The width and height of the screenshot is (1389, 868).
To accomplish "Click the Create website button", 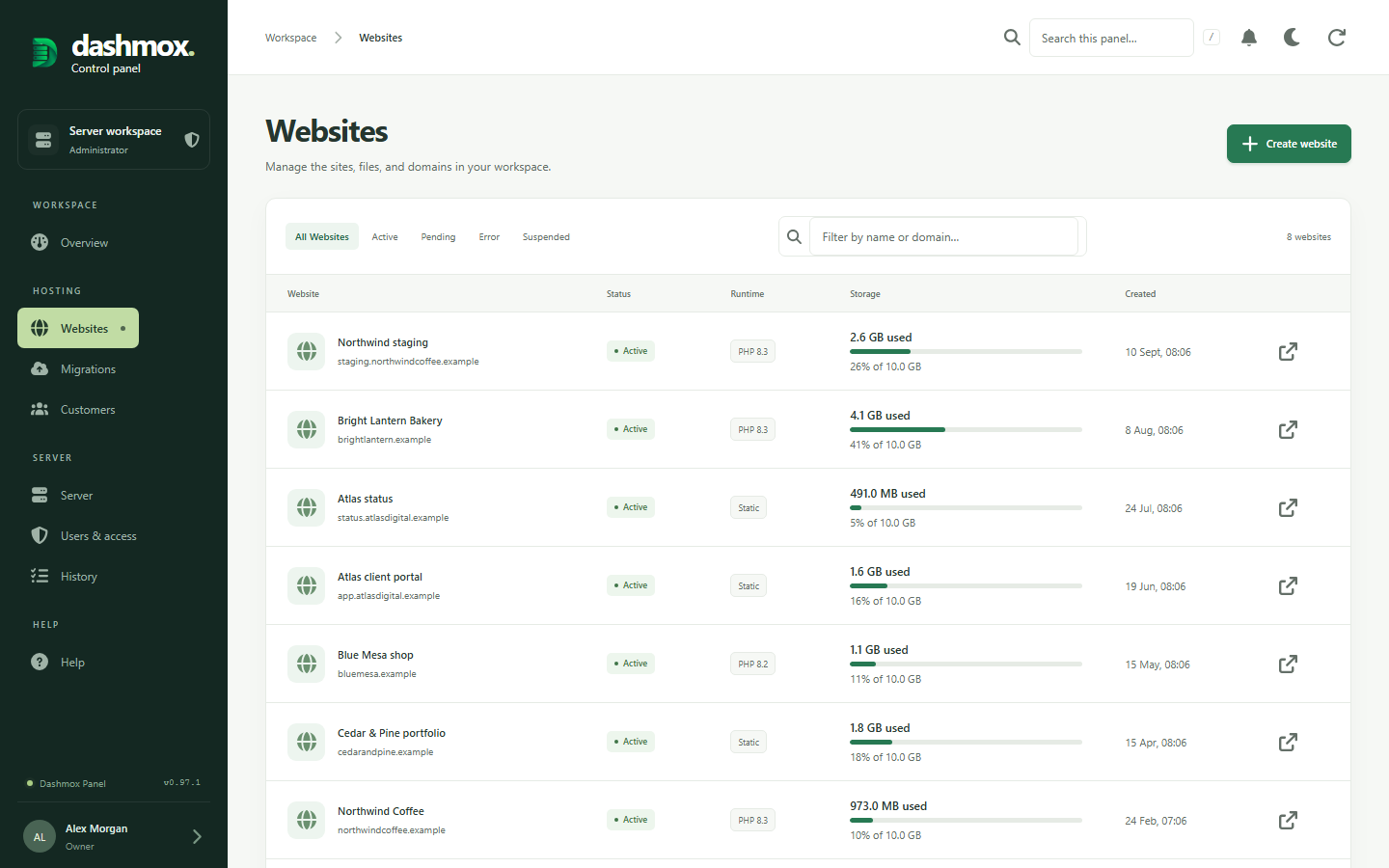I will (x=1289, y=144).
